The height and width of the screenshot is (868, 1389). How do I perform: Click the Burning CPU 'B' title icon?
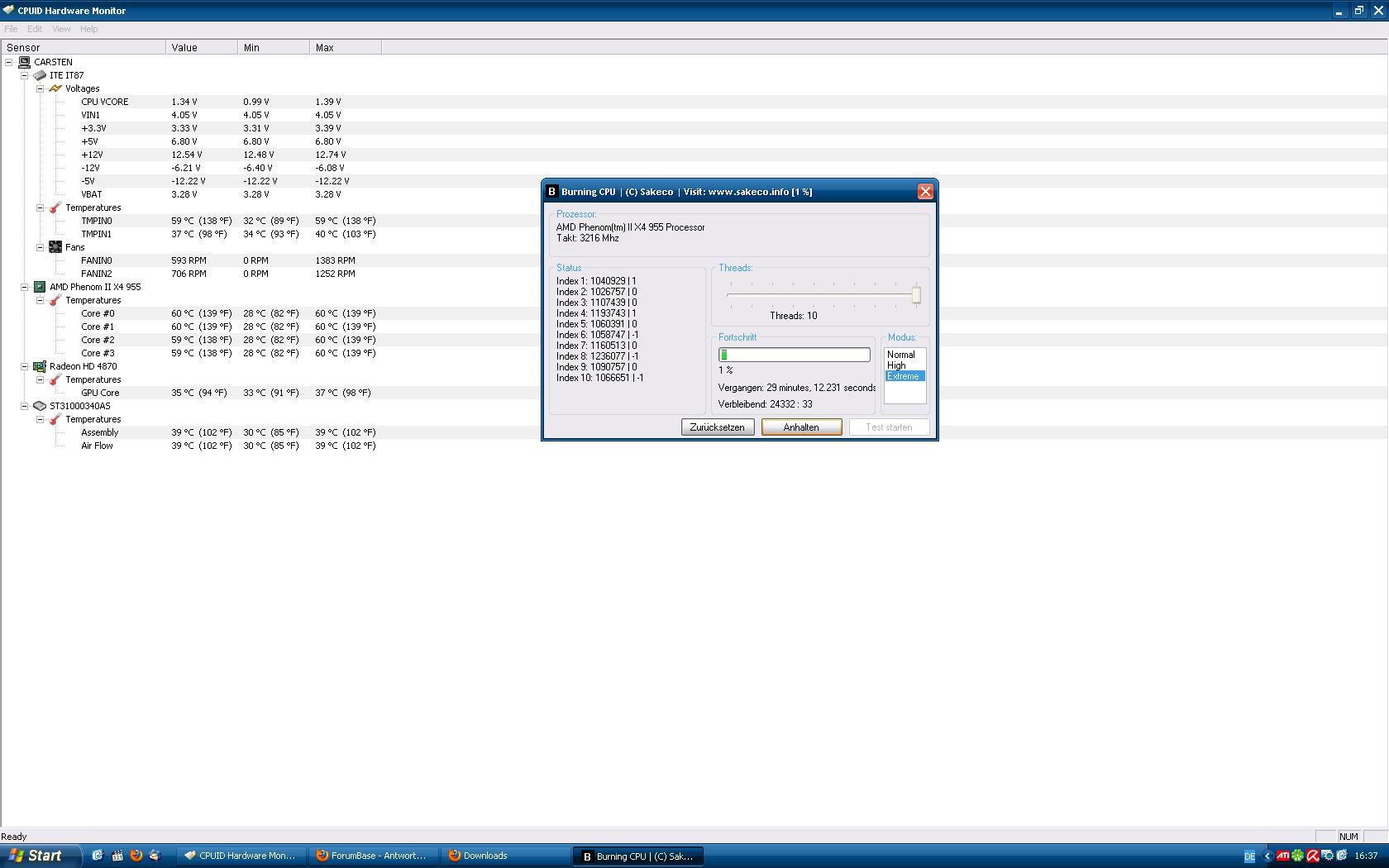click(x=552, y=192)
